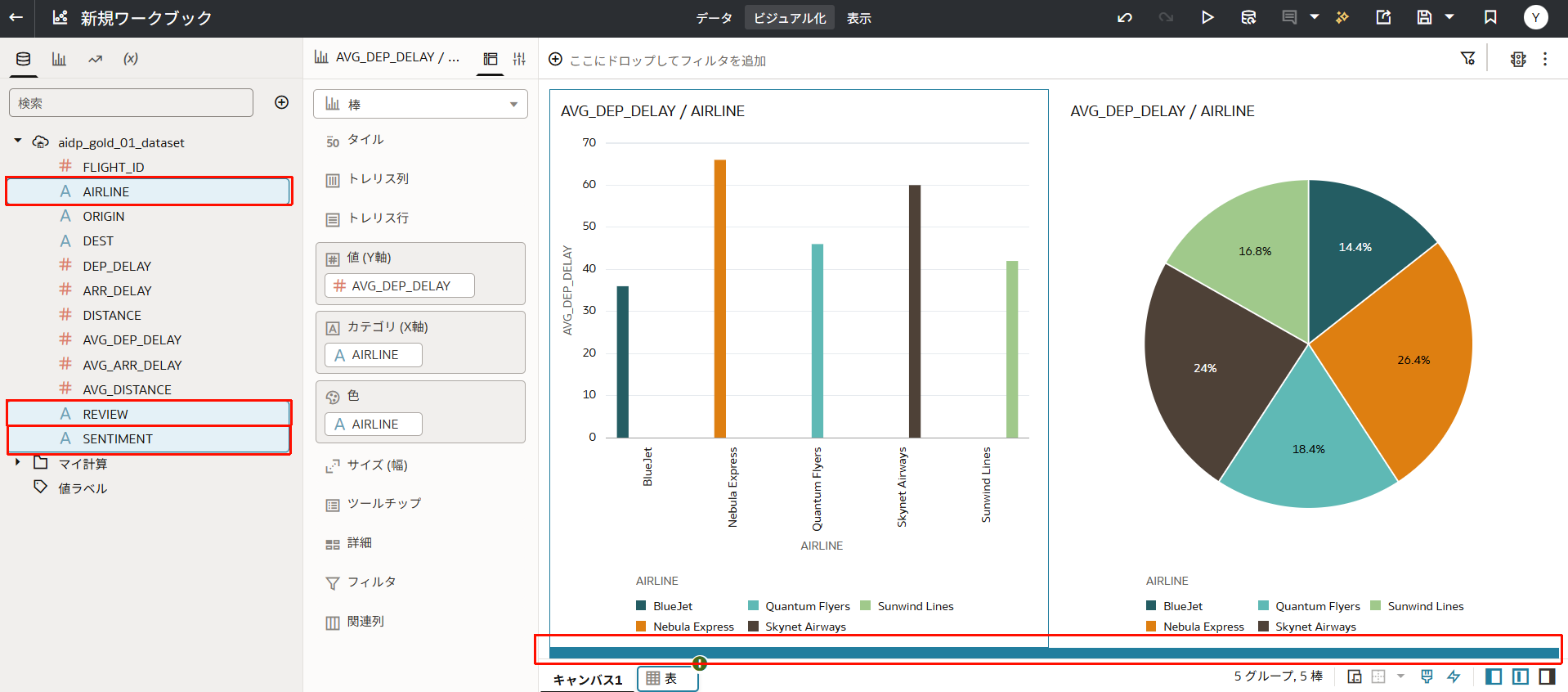
Task: Click the traffic-light auto-apply data icon
Action: click(x=1518, y=59)
